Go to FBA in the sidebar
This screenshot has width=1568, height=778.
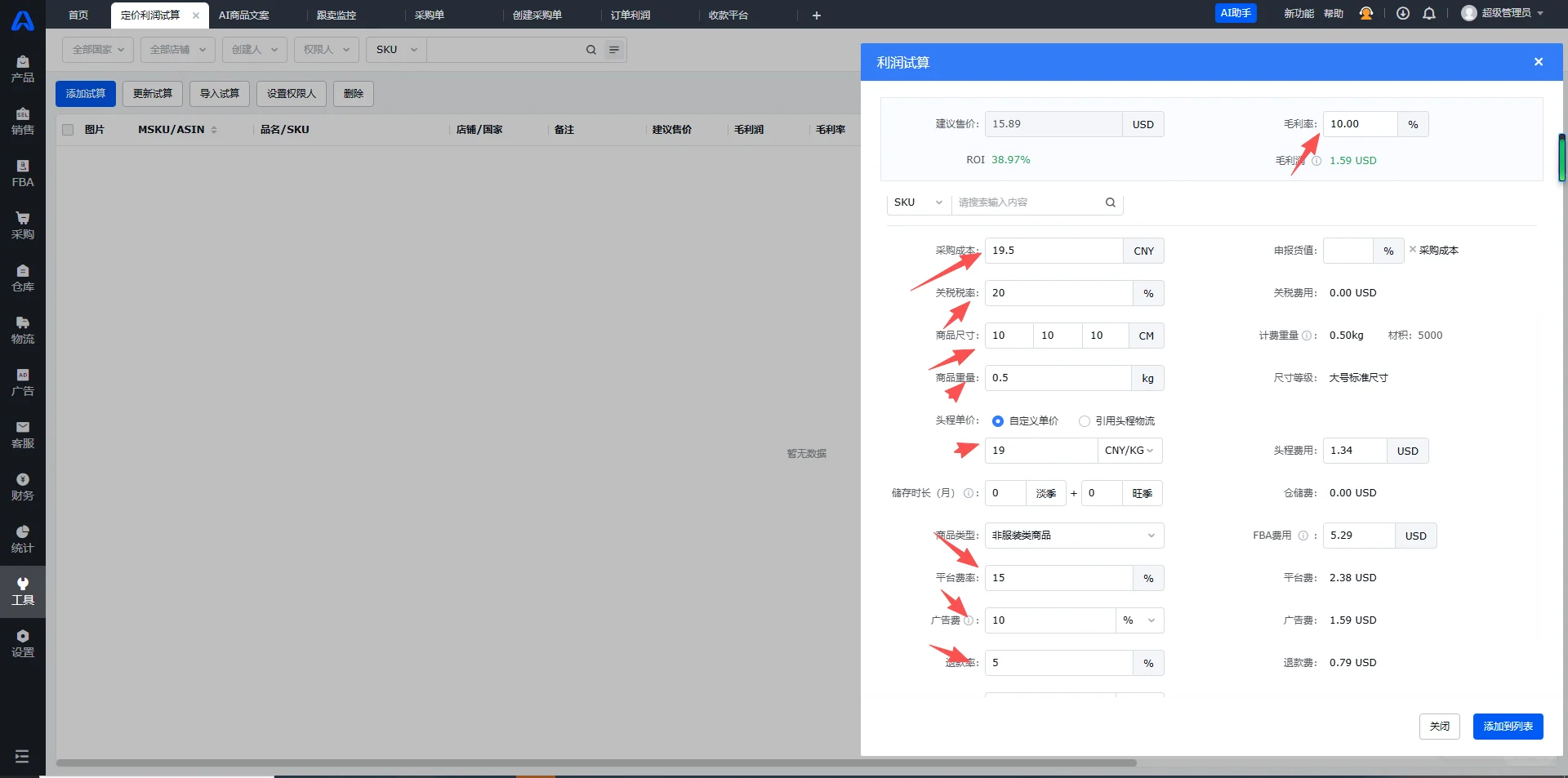23,173
